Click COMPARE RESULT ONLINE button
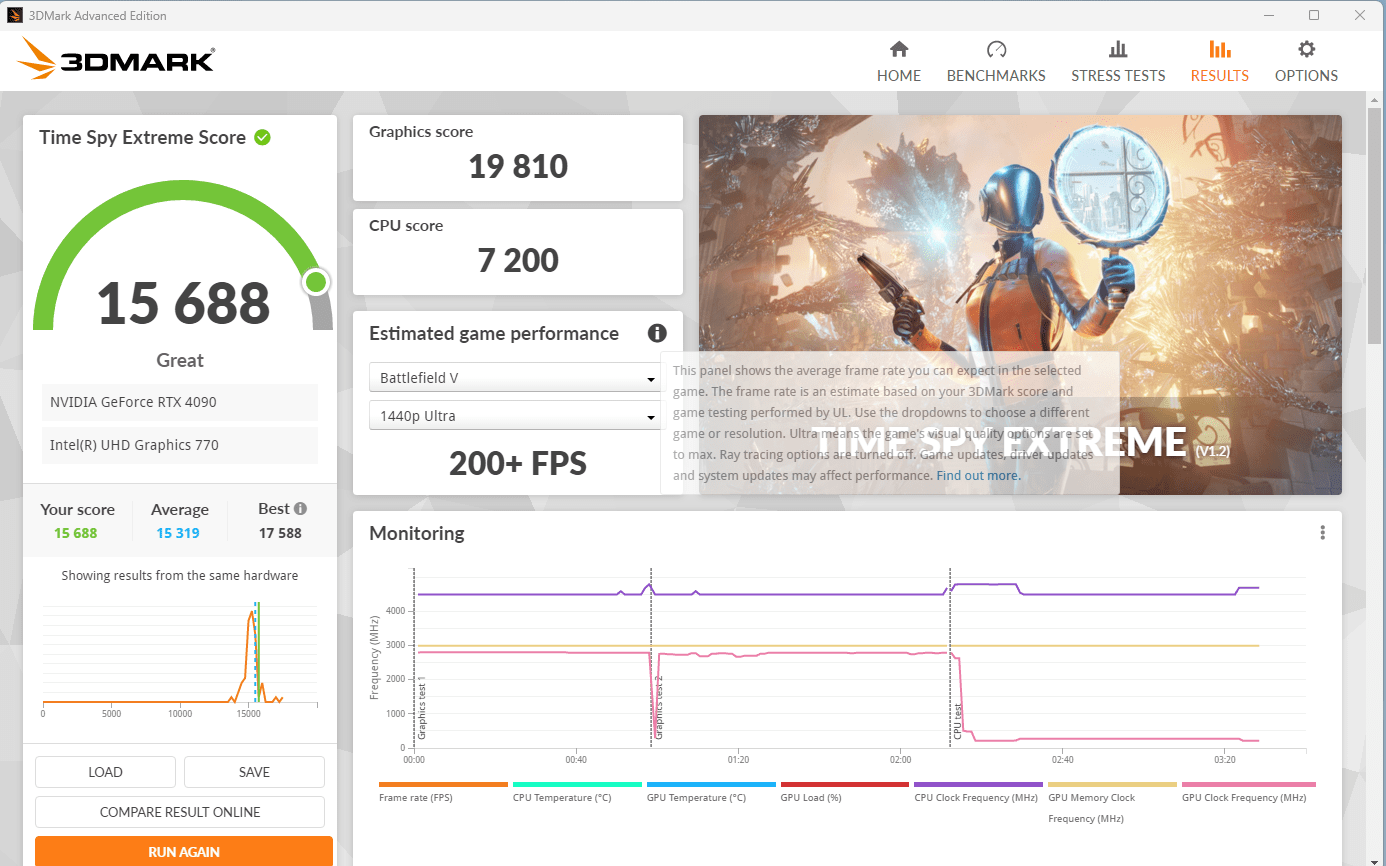 click(x=180, y=812)
